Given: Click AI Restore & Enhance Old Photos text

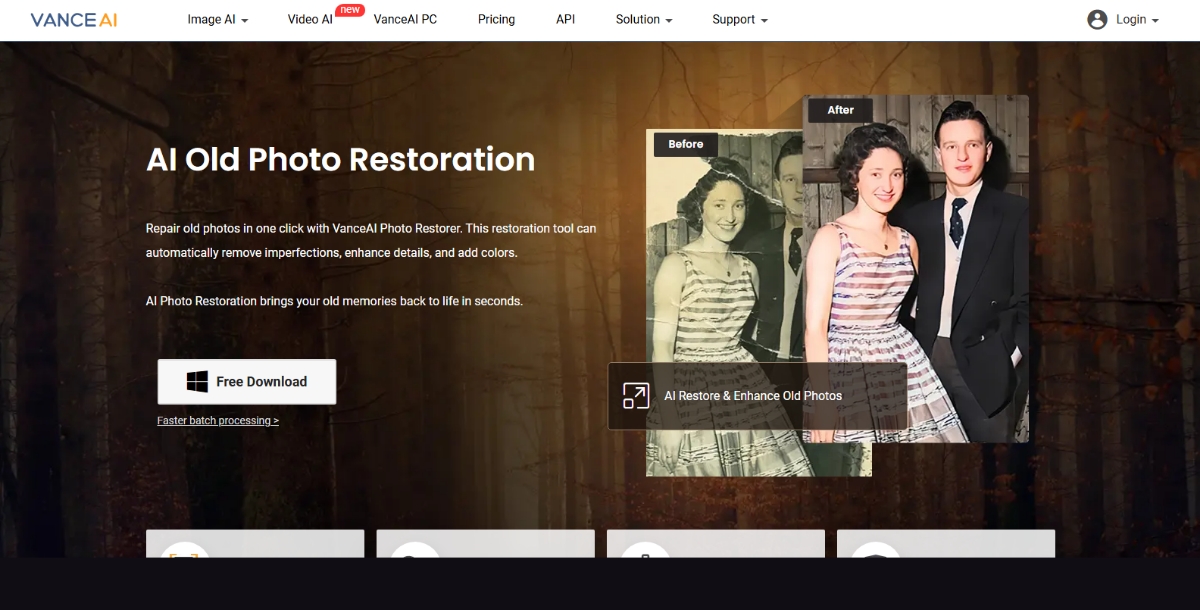Looking at the screenshot, I should point(753,396).
